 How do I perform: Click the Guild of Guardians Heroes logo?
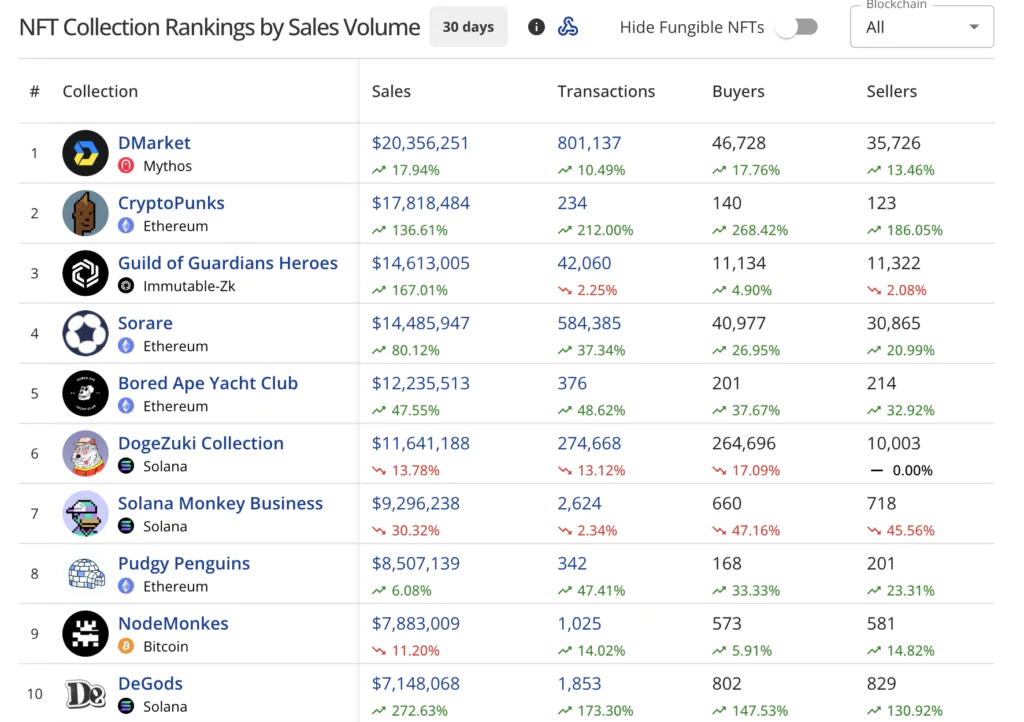click(x=85, y=273)
